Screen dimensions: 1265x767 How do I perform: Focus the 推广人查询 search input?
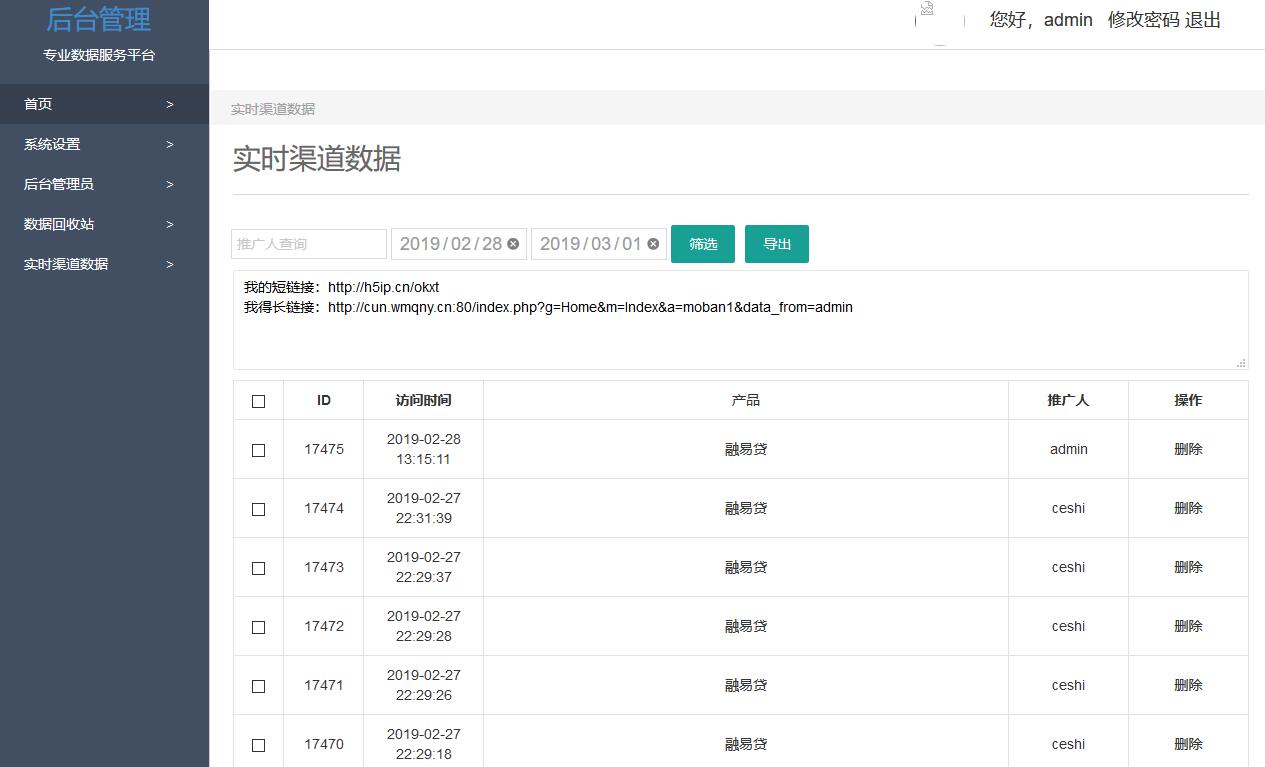click(x=309, y=244)
